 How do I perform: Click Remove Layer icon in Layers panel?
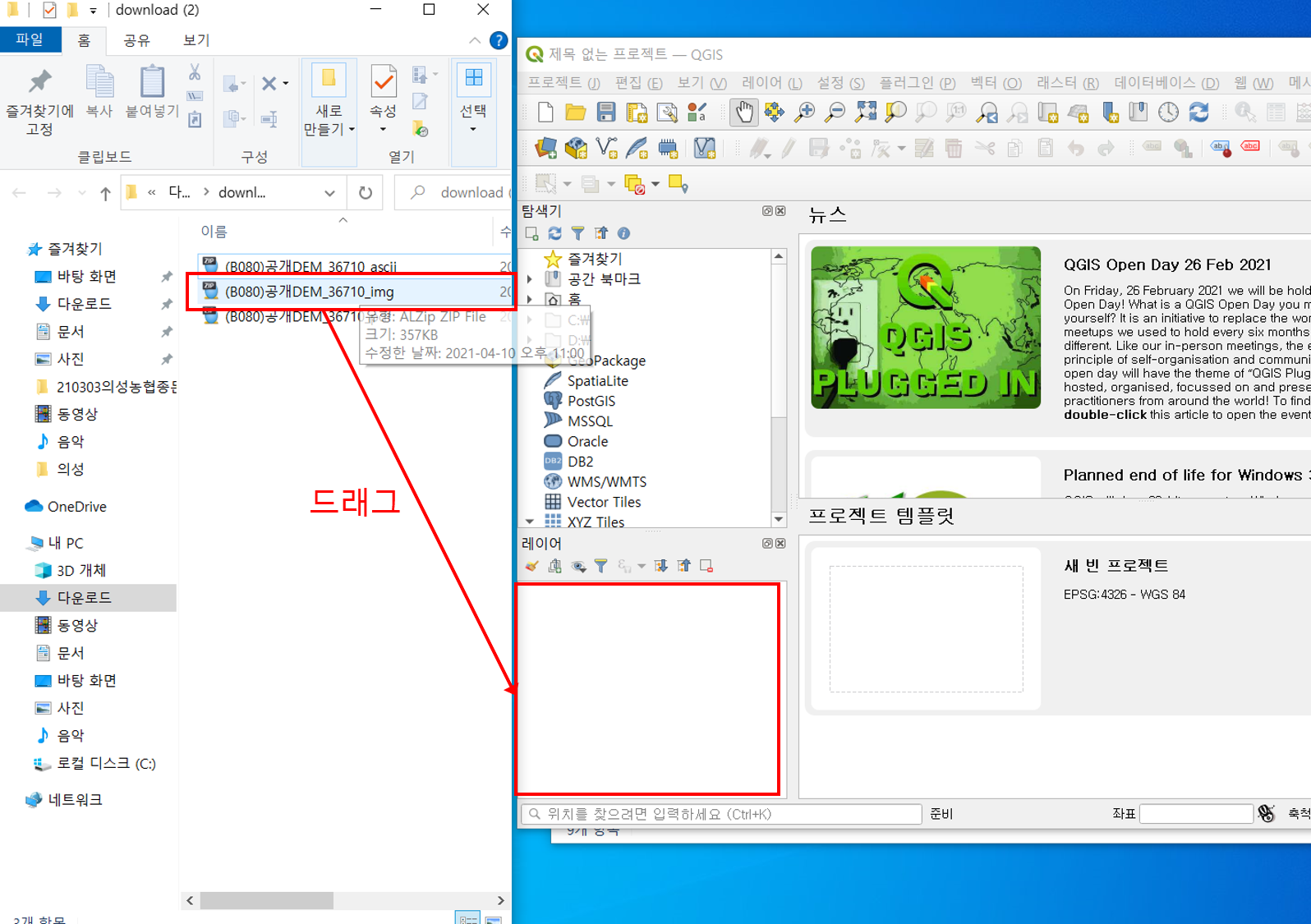coord(706,566)
